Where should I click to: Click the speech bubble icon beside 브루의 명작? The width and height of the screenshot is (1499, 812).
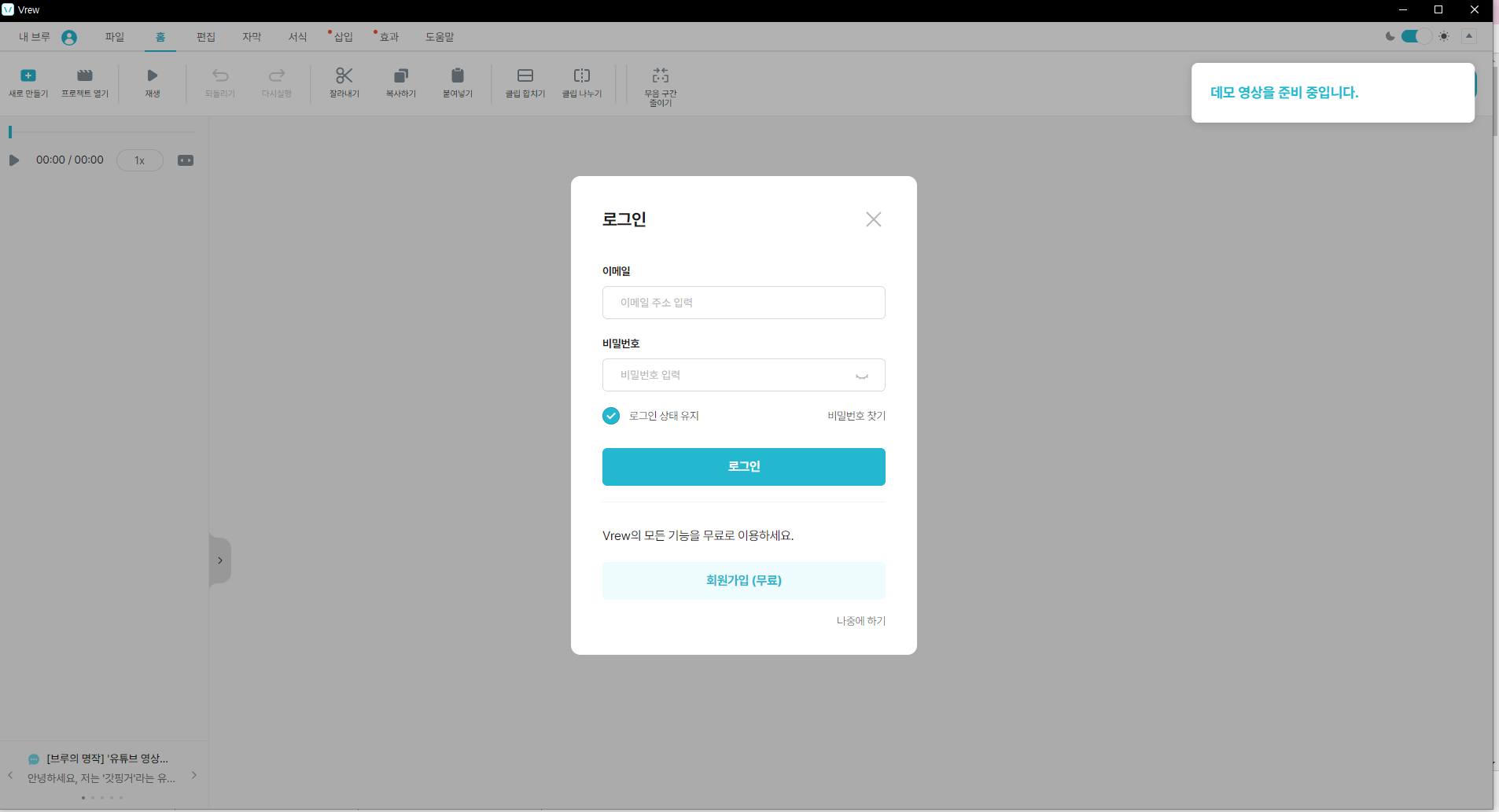[33, 759]
